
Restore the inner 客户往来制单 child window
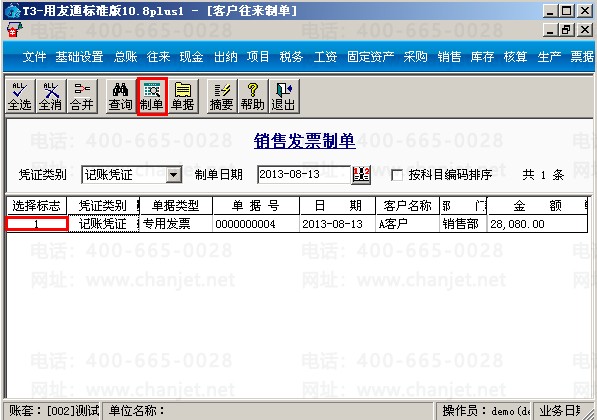pyautogui.click(x=566, y=30)
